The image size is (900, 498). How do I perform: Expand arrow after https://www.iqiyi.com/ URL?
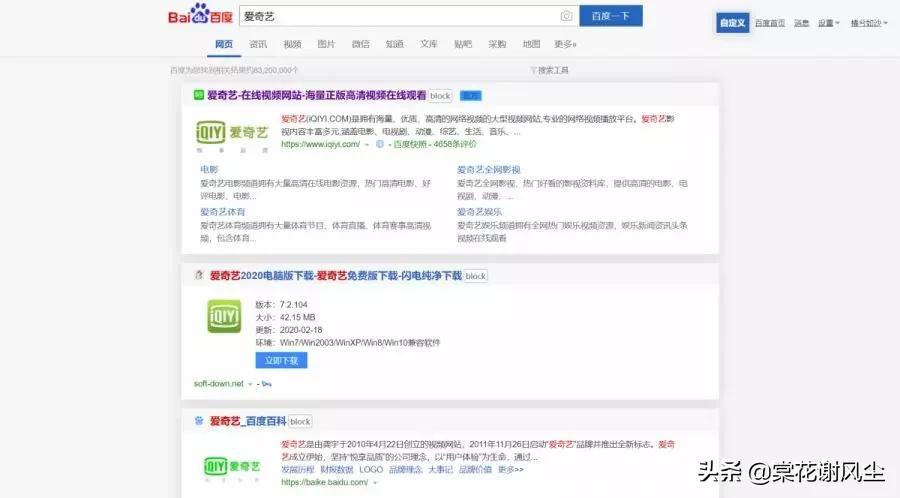(367, 145)
